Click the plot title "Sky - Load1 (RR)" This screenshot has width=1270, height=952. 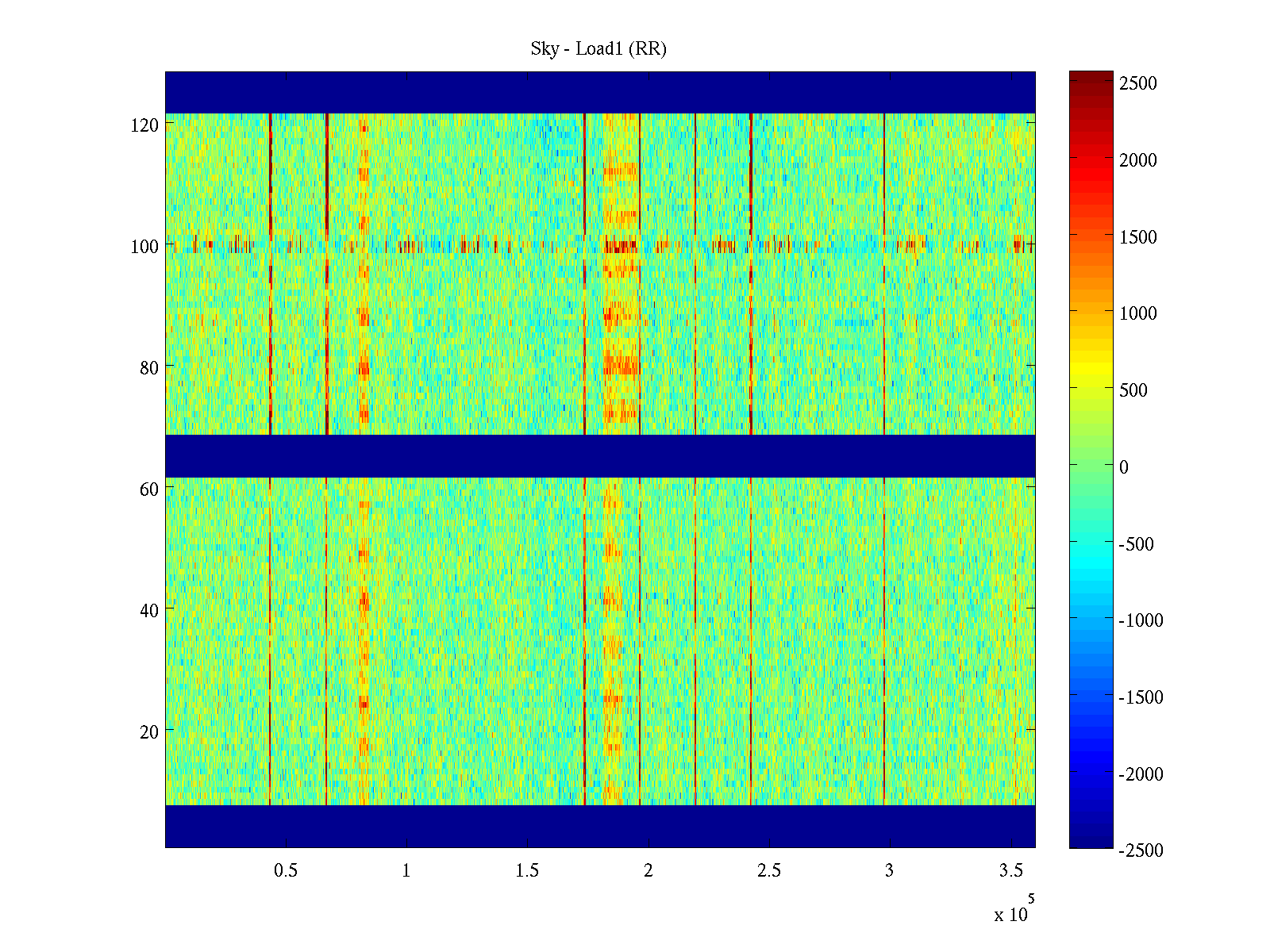pyautogui.click(x=598, y=49)
